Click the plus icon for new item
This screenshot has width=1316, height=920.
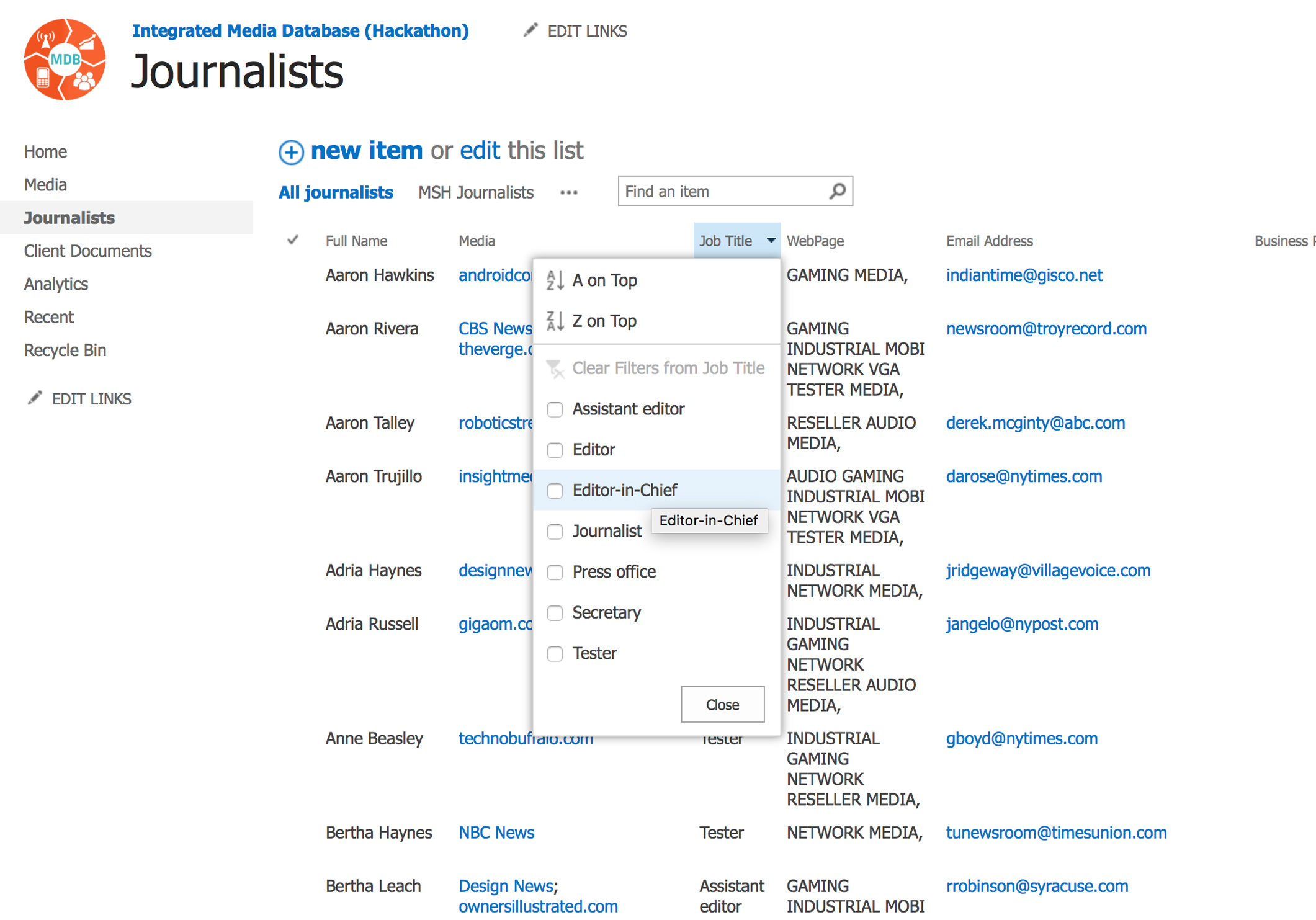coord(291,152)
